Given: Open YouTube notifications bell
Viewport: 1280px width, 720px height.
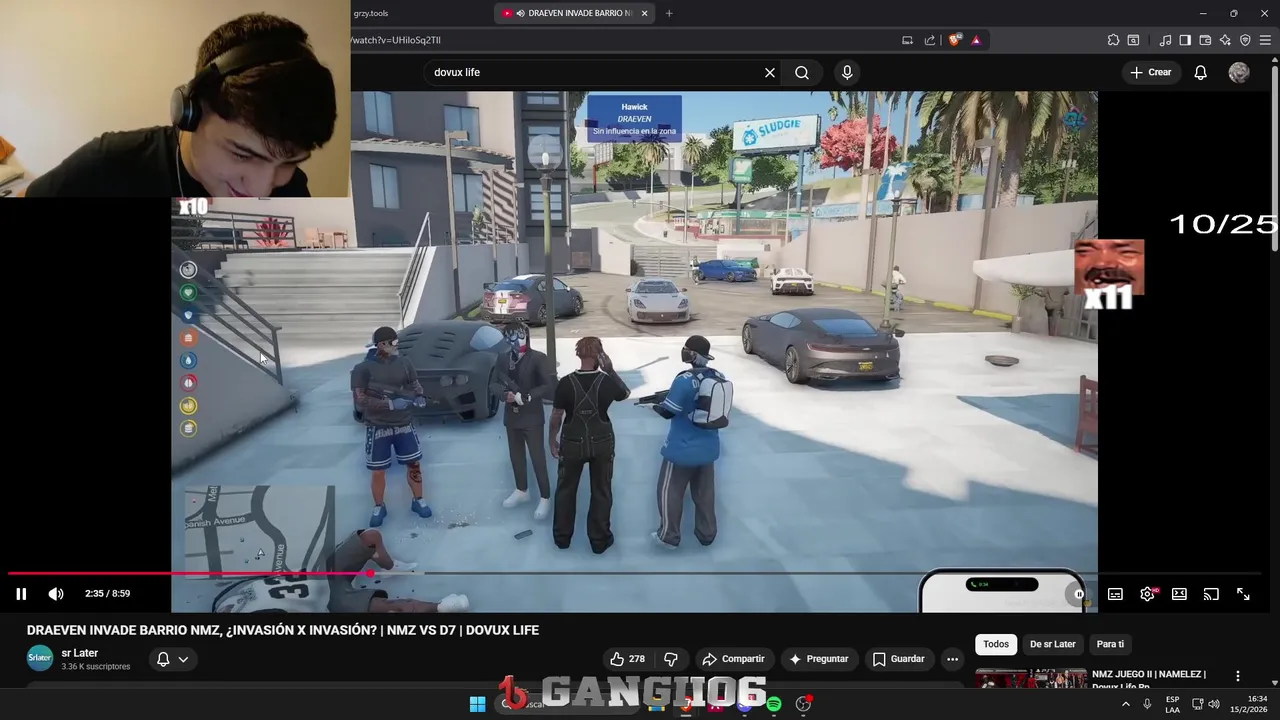Looking at the screenshot, I should (1200, 72).
